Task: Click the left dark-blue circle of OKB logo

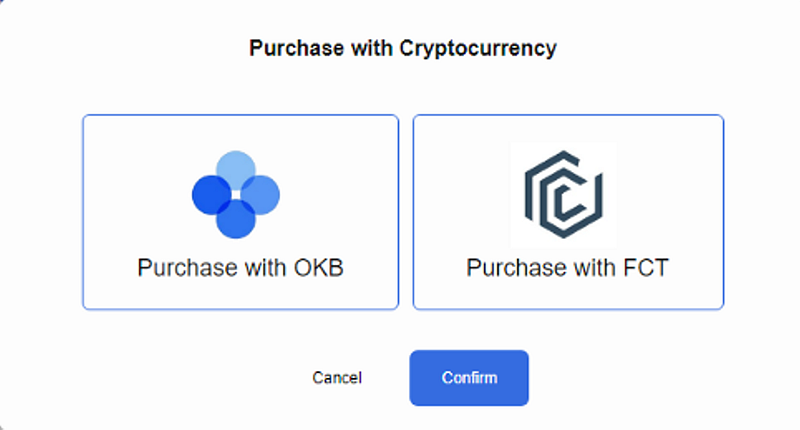Action: tap(211, 194)
